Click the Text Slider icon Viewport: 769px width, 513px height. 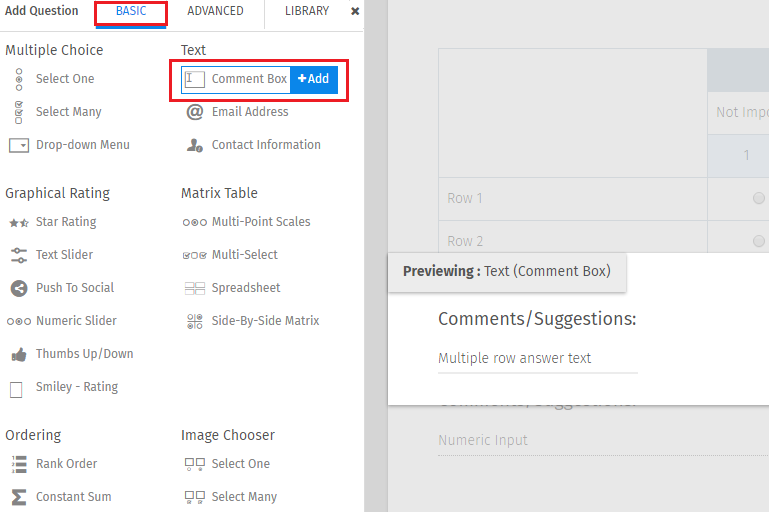[x=19, y=255]
